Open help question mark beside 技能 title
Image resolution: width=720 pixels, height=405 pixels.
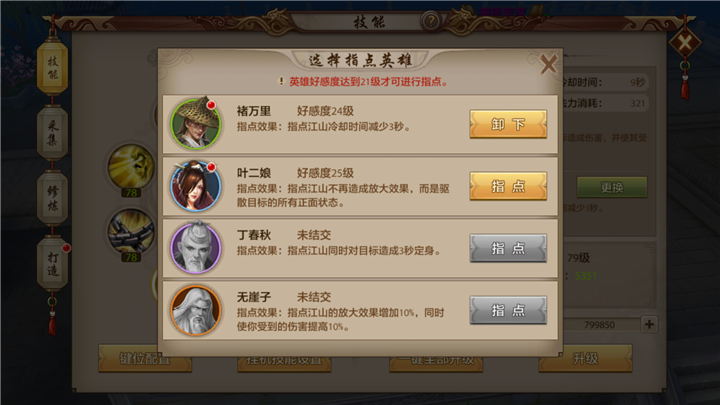tap(430, 21)
